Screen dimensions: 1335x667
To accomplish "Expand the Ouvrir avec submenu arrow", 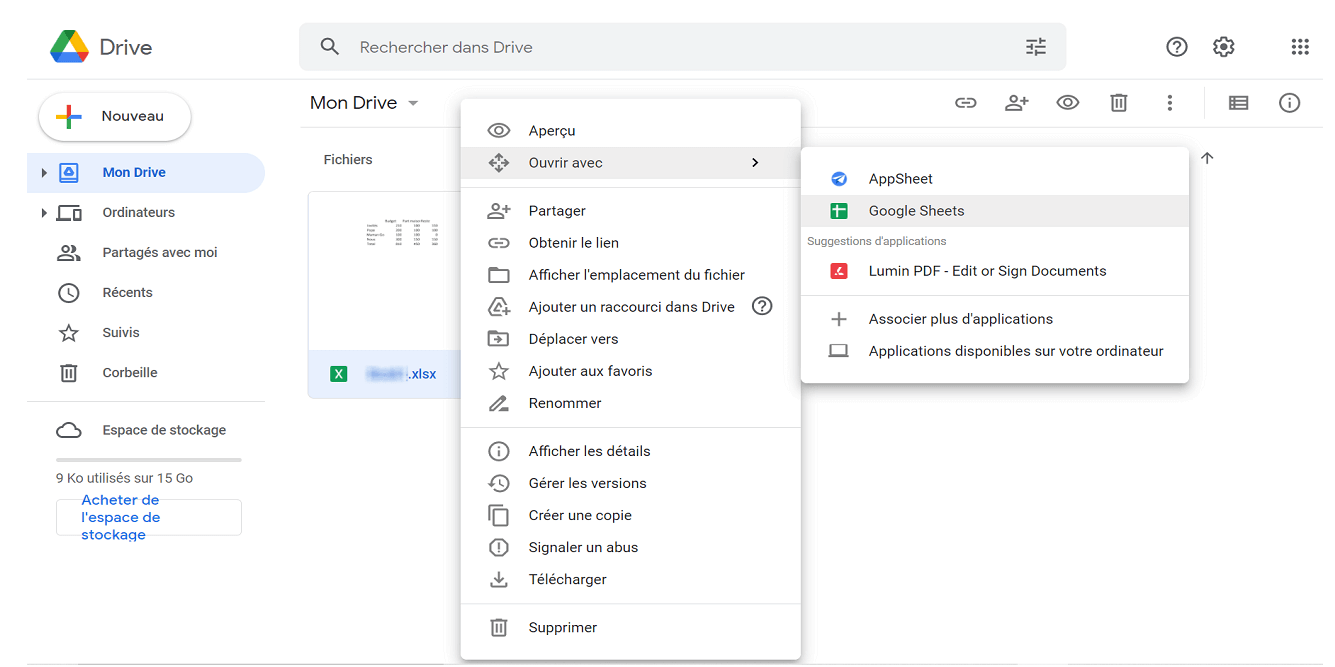I will tap(755, 163).
